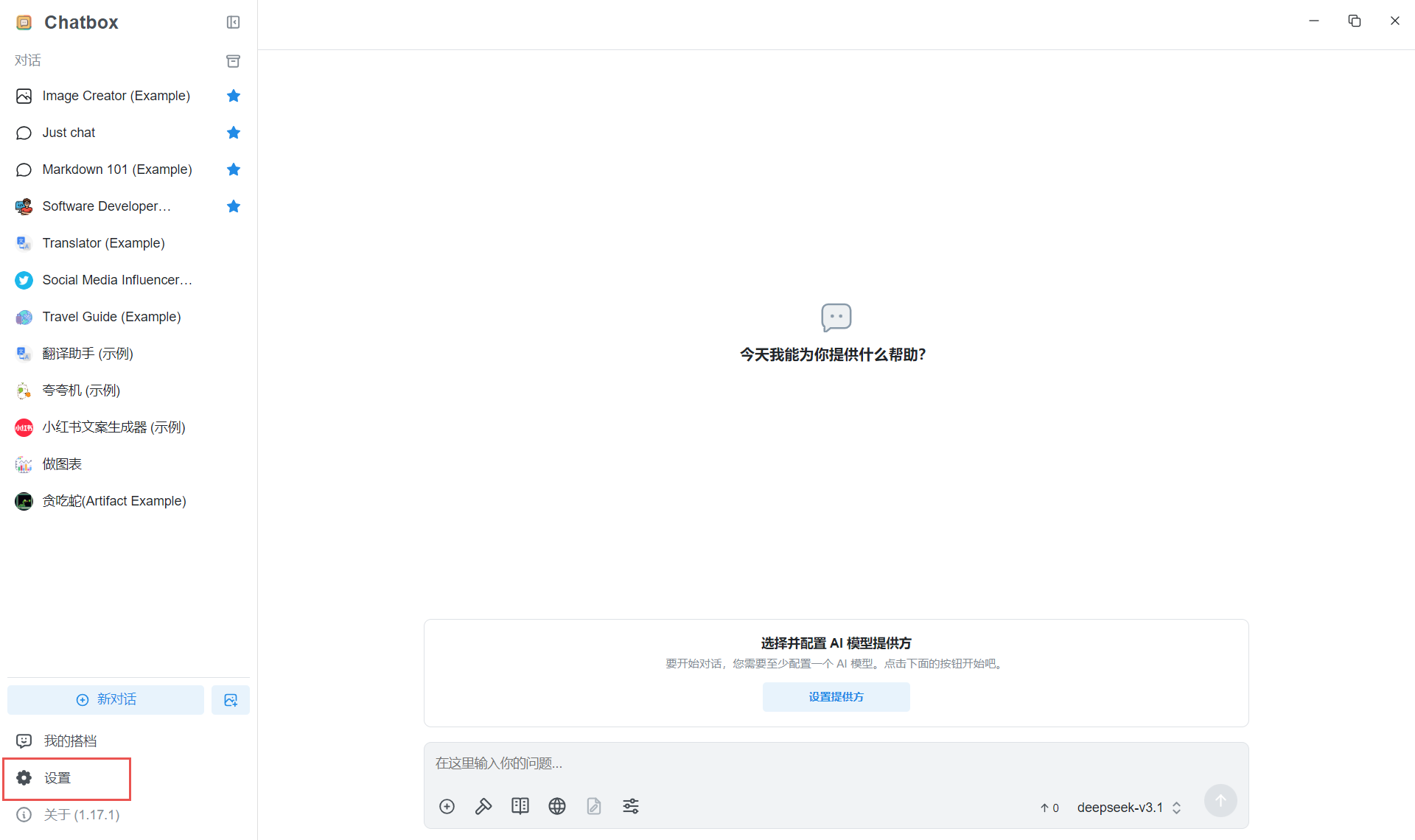The height and width of the screenshot is (840, 1415).
Task: Open the knowledge base book icon
Action: tap(520, 806)
